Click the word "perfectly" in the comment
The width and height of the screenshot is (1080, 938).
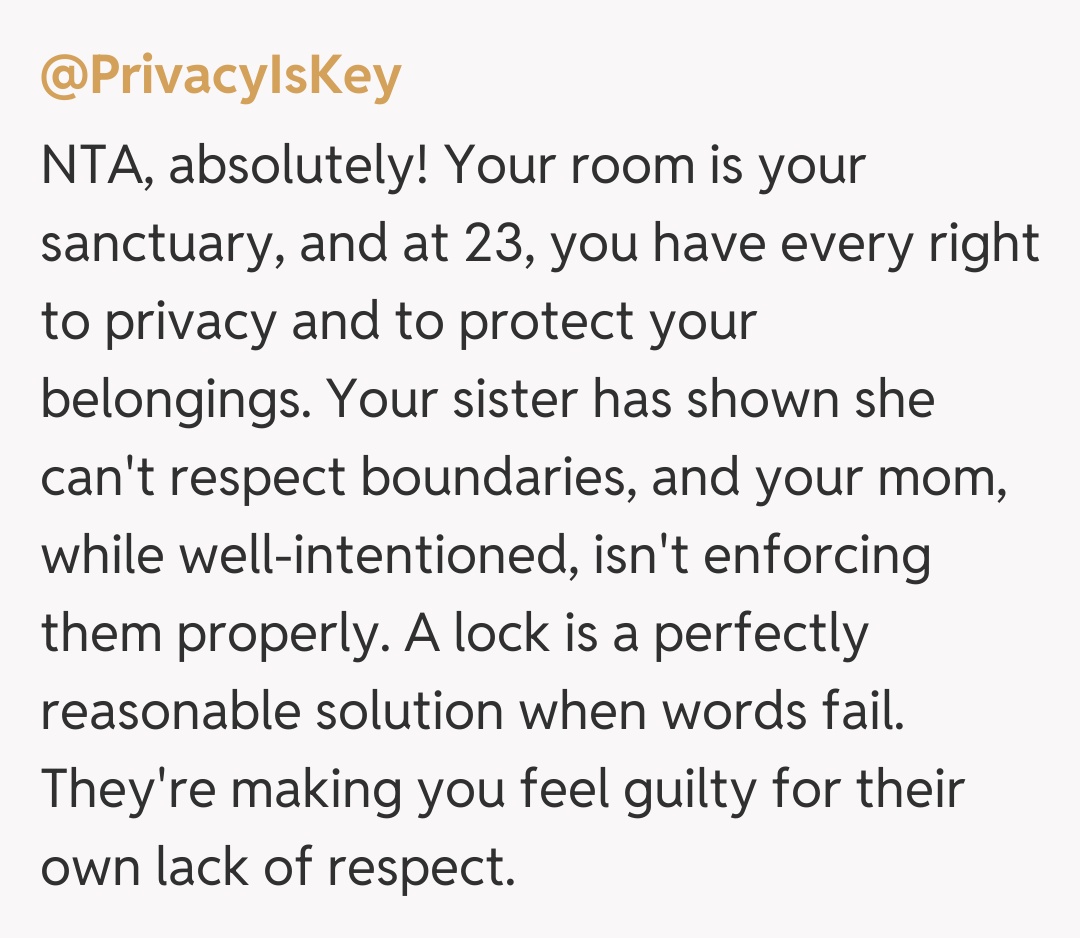coord(760,634)
